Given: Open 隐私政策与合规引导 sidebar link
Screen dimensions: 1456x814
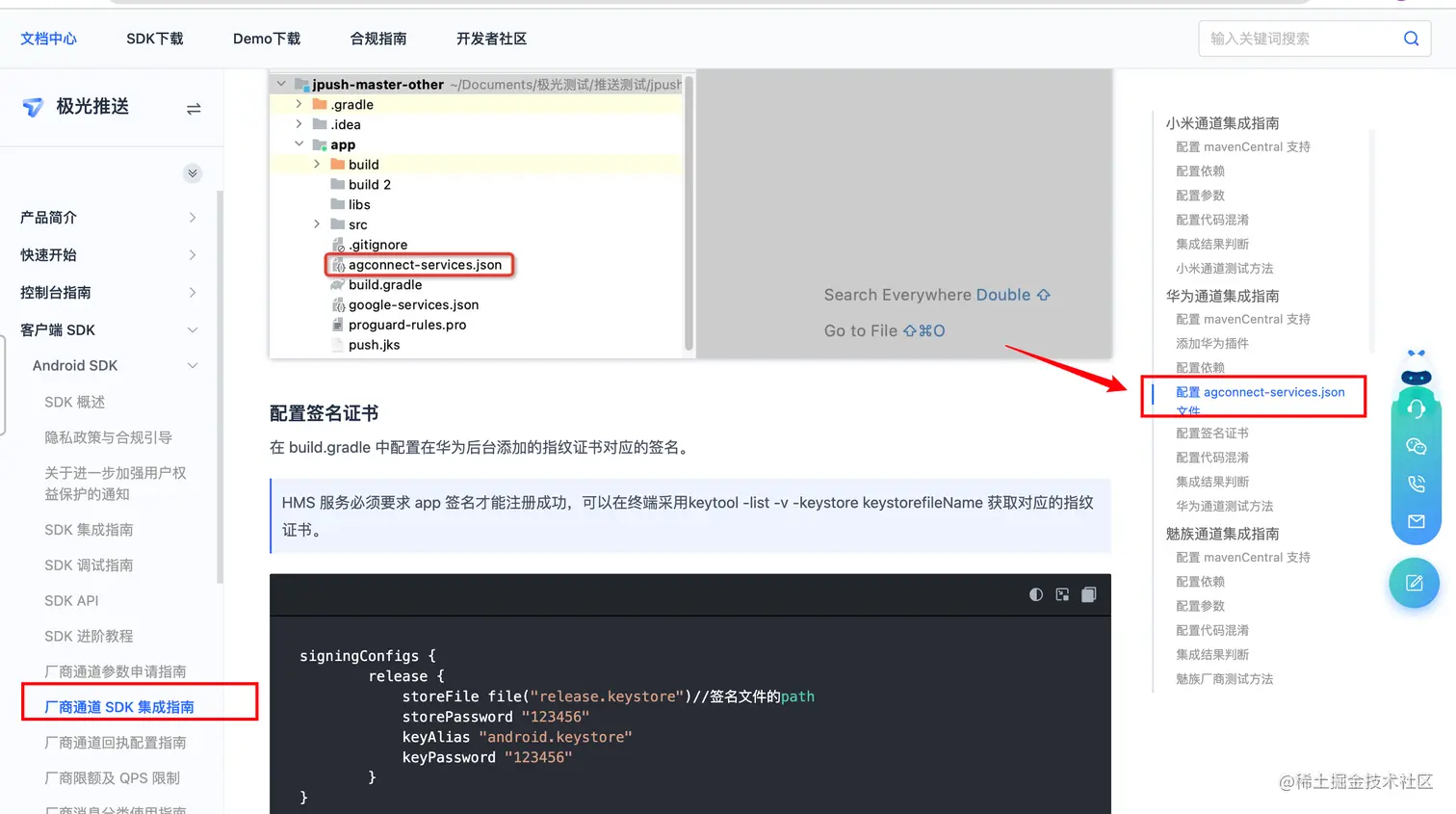Looking at the screenshot, I should tap(108, 438).
